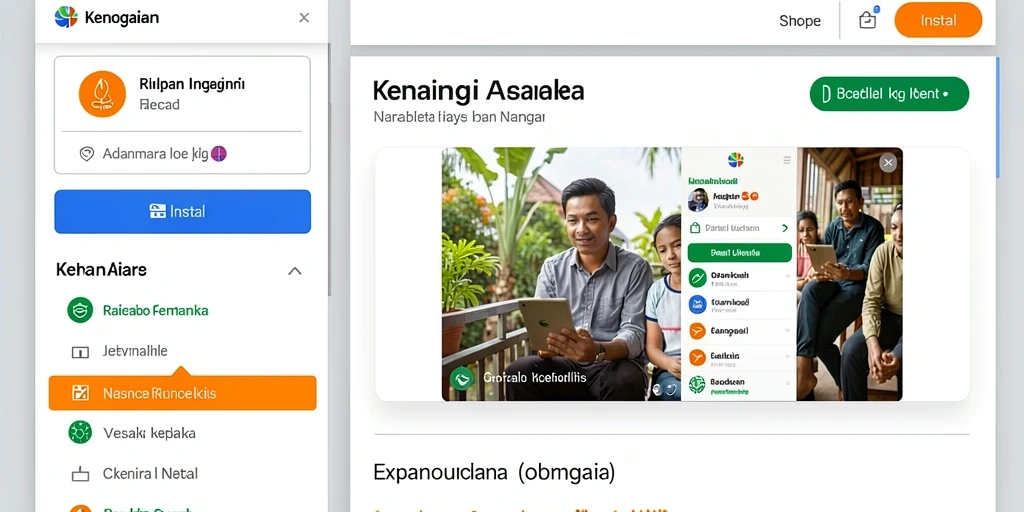Screen dimensions: 1024x512
Task: Click the sidebar panel scrollbar
Action: coord(330,170)
